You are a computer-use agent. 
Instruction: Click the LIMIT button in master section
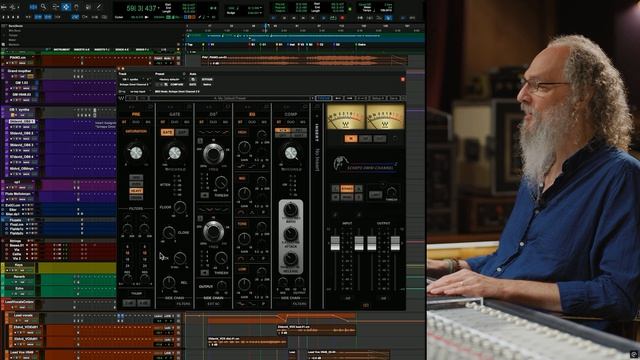point(375,195)
